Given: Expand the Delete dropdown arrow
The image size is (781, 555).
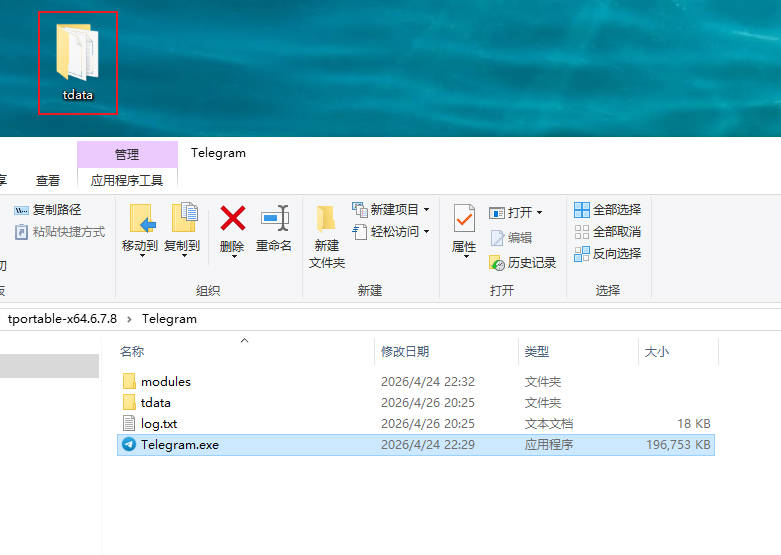Looking at the screenshot, I should tap(234, 256).
